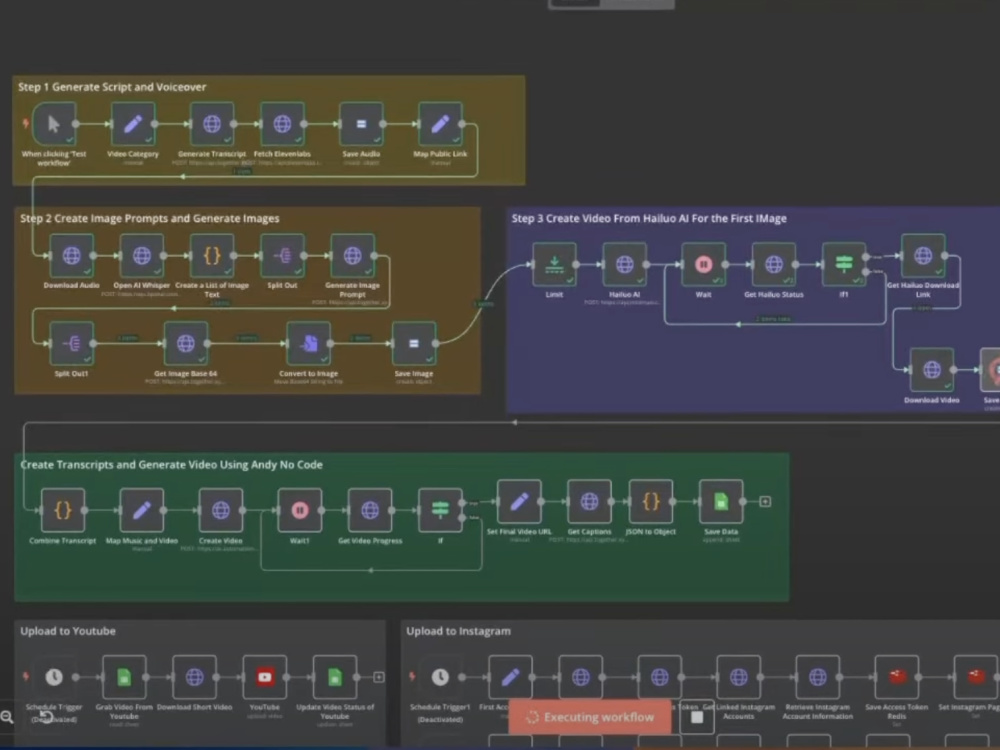Screen dimensions: 1000x750
Task: Open the If1 condition node
Action: [x=844, y=264]
